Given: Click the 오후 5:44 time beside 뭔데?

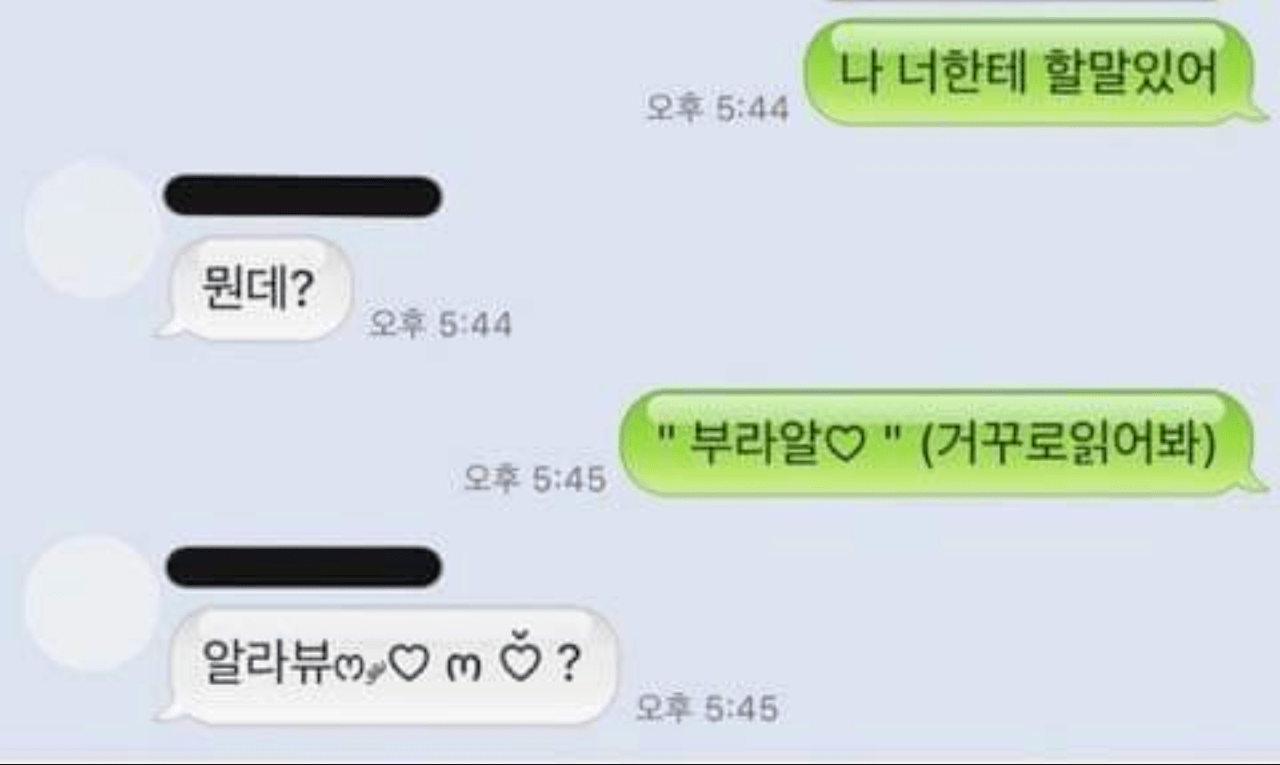Looking at the screenshot, I should (x=440, y=324).
